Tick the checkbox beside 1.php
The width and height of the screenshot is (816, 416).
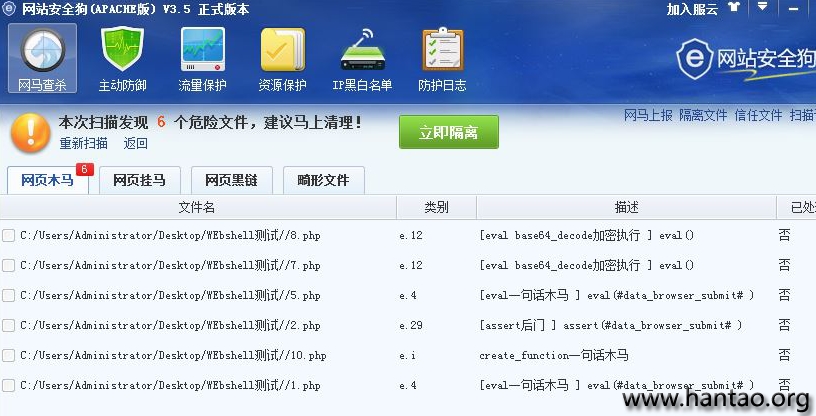click(x=9, y=386)
